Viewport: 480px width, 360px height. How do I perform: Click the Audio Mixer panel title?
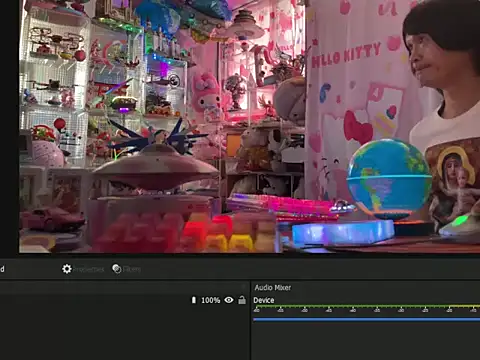pos(273,287)
